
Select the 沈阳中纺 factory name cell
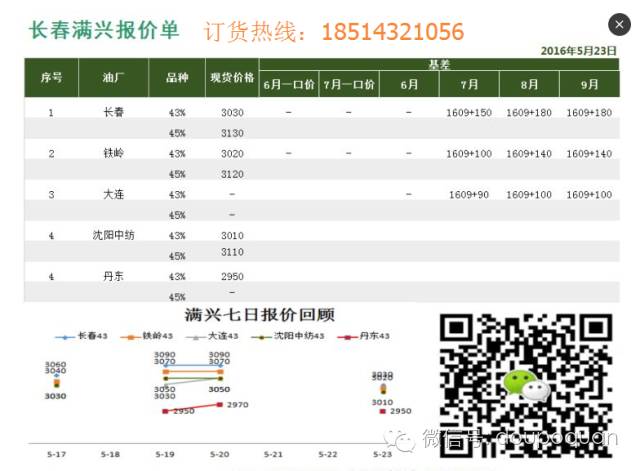tap(113, 236)
